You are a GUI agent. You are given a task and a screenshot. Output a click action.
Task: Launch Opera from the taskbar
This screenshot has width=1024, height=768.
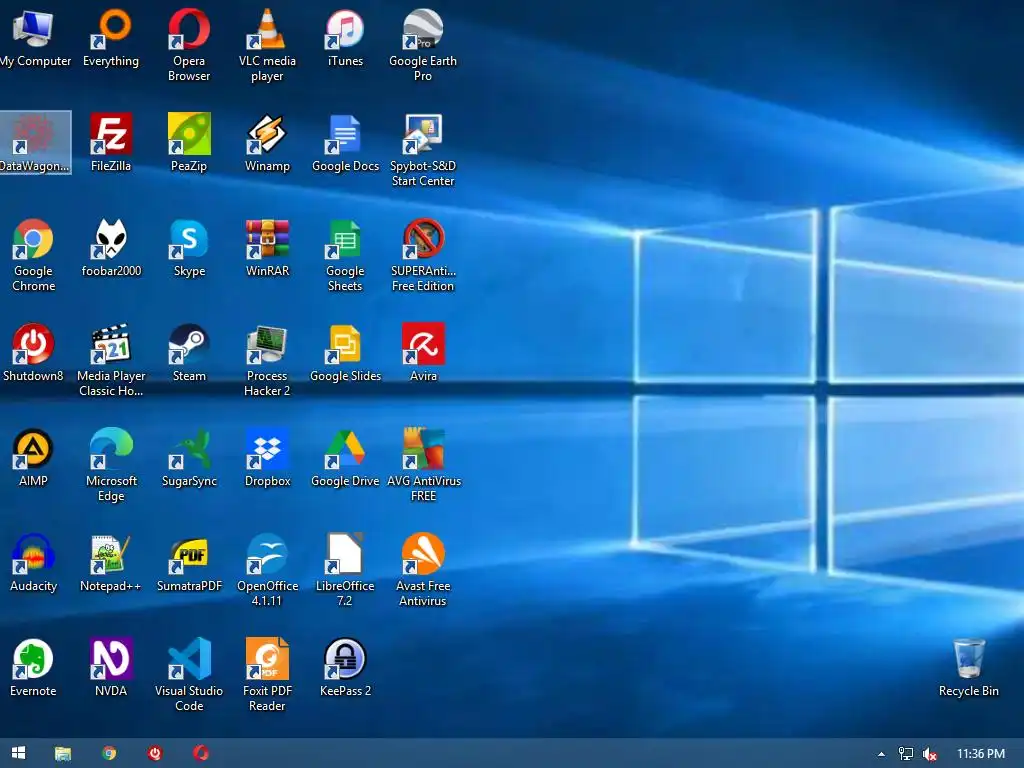point(200,753)
